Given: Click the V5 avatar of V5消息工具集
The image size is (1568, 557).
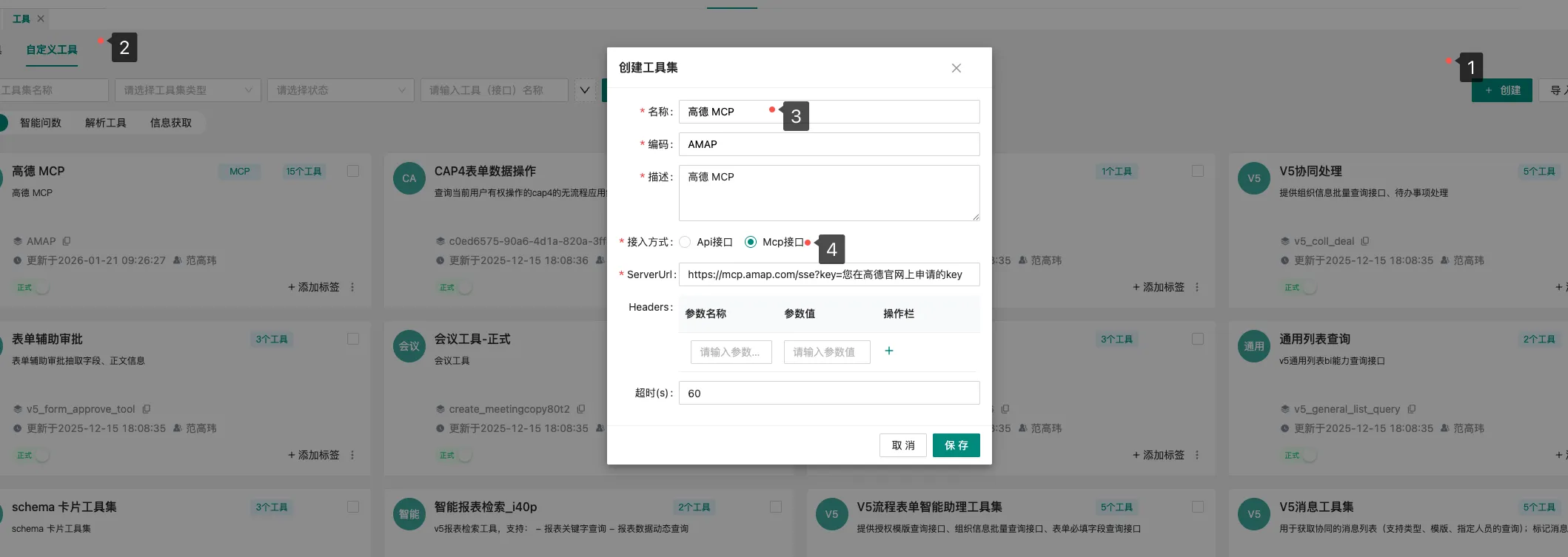Looking at the screenshot, I should click(x=1254, y=514).
